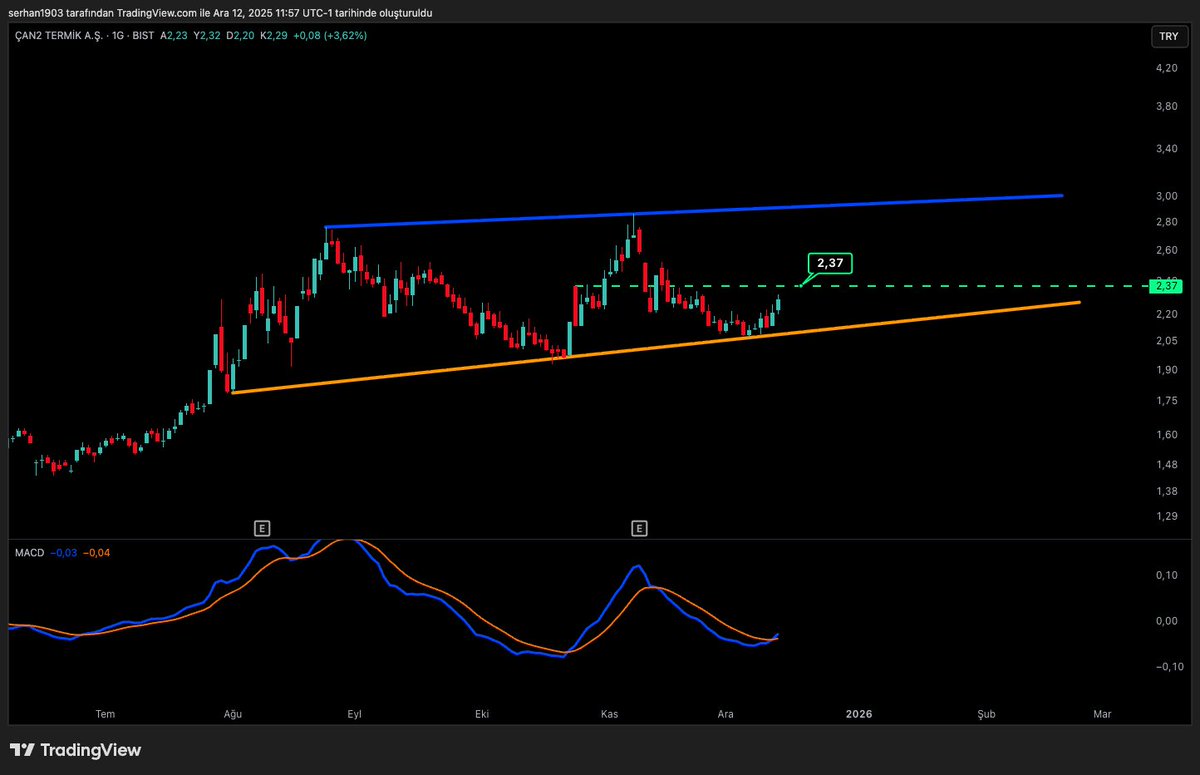Click the TRY currency badge
Screen dimensions: 1200x775
tap(1168, 36)
